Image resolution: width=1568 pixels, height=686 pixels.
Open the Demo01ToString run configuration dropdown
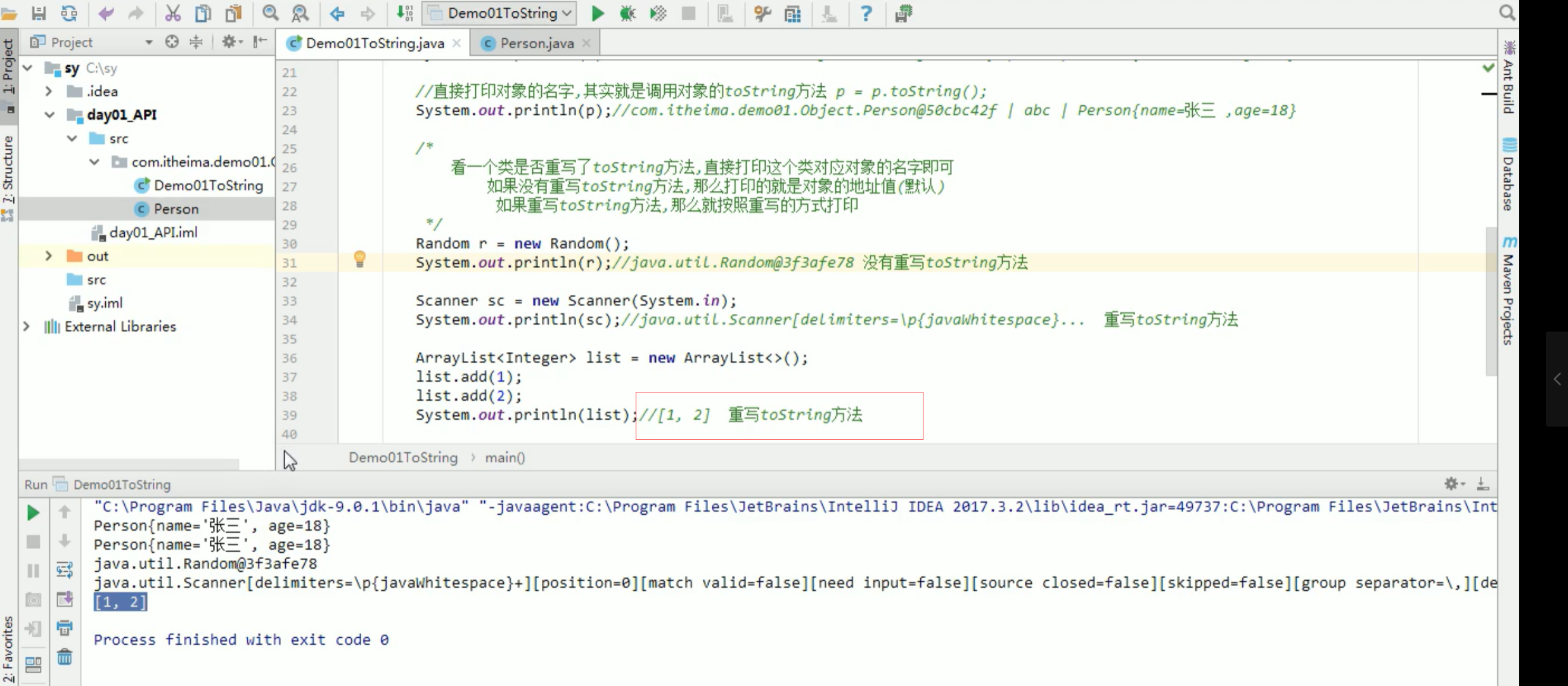(499, 13)
